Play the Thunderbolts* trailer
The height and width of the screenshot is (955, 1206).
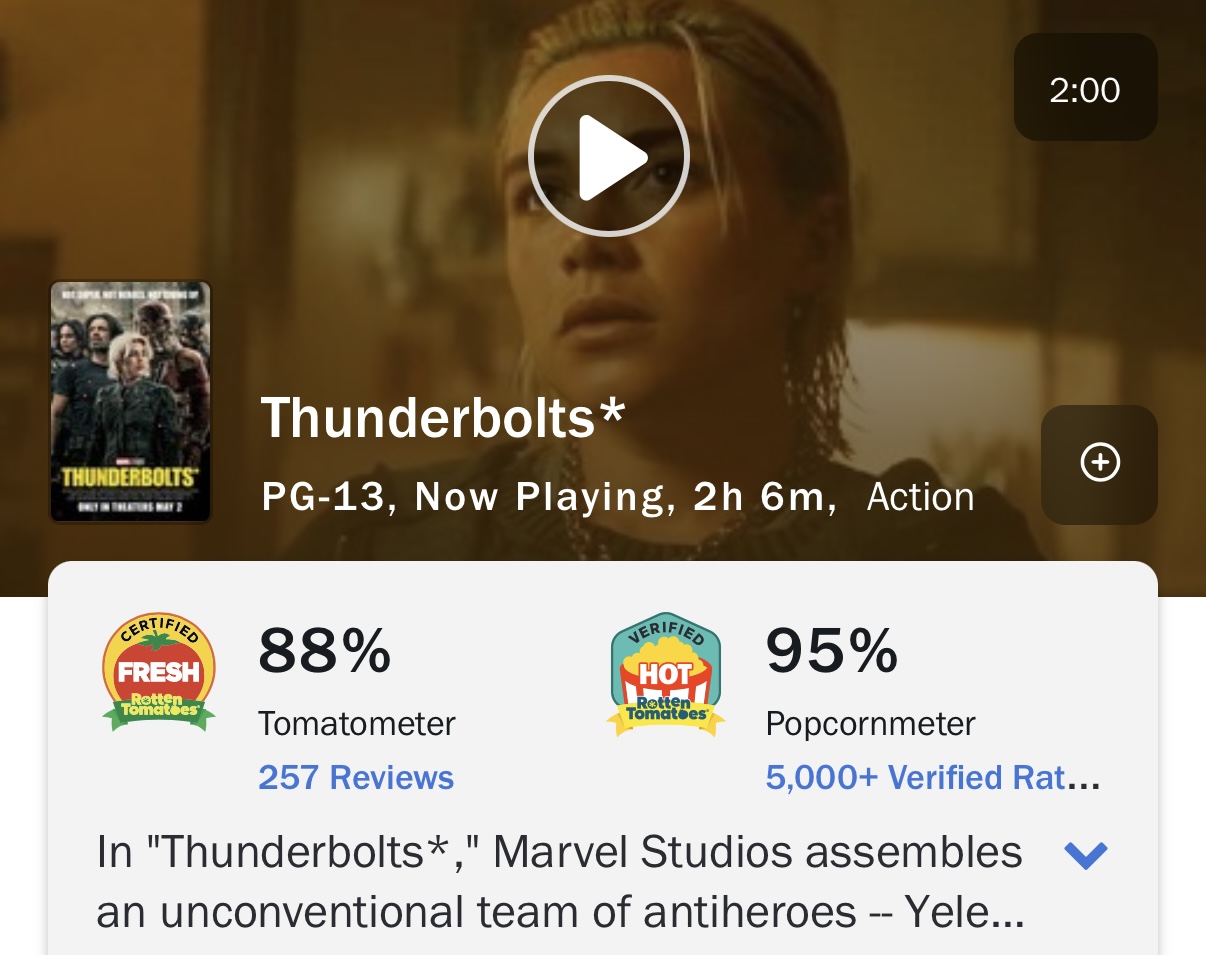(608, 156)
